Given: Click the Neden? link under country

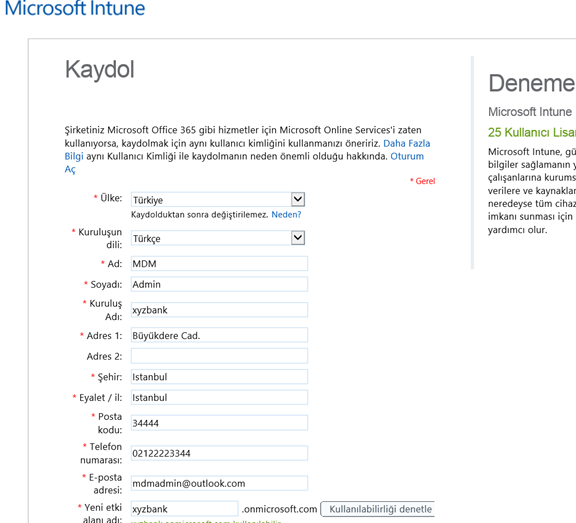Looking at the screenshot, I should pos(286,214).
